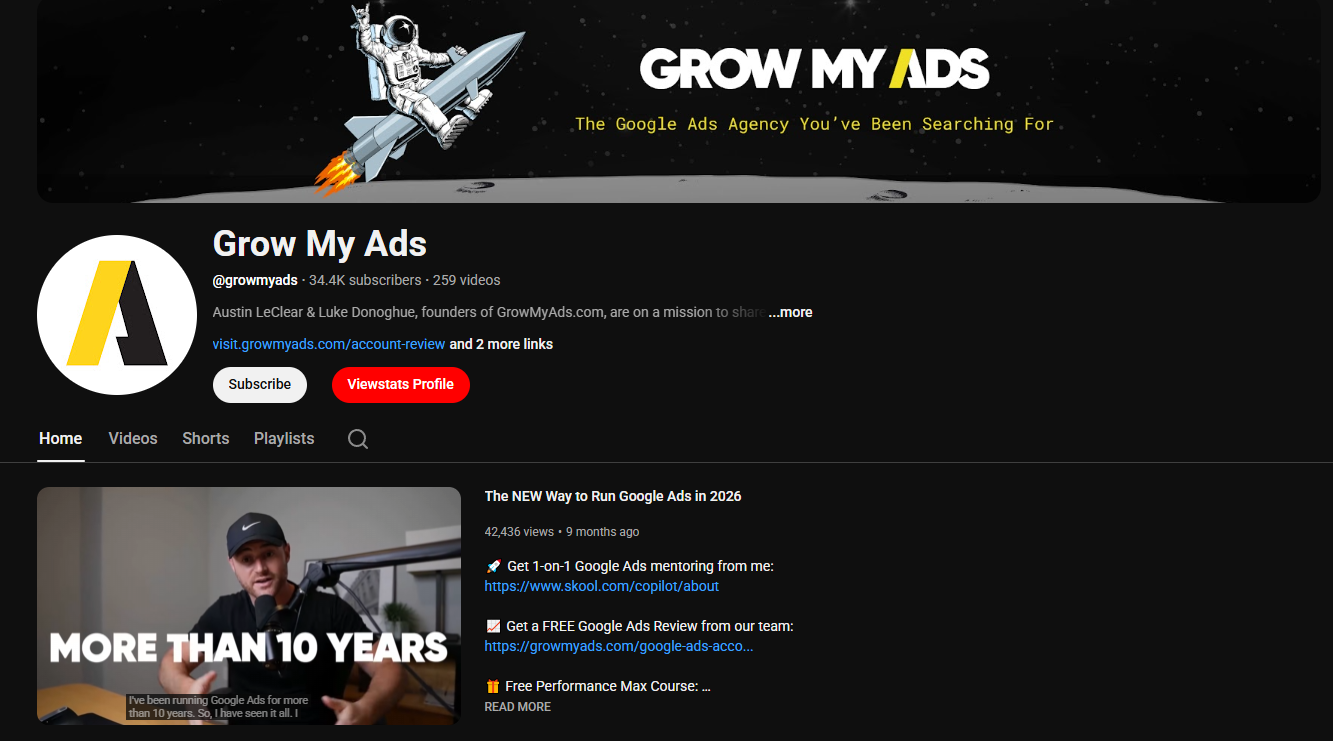Open 'The NEW Way to Run Google Ads in 2026' title

click(x=613, y=496)
